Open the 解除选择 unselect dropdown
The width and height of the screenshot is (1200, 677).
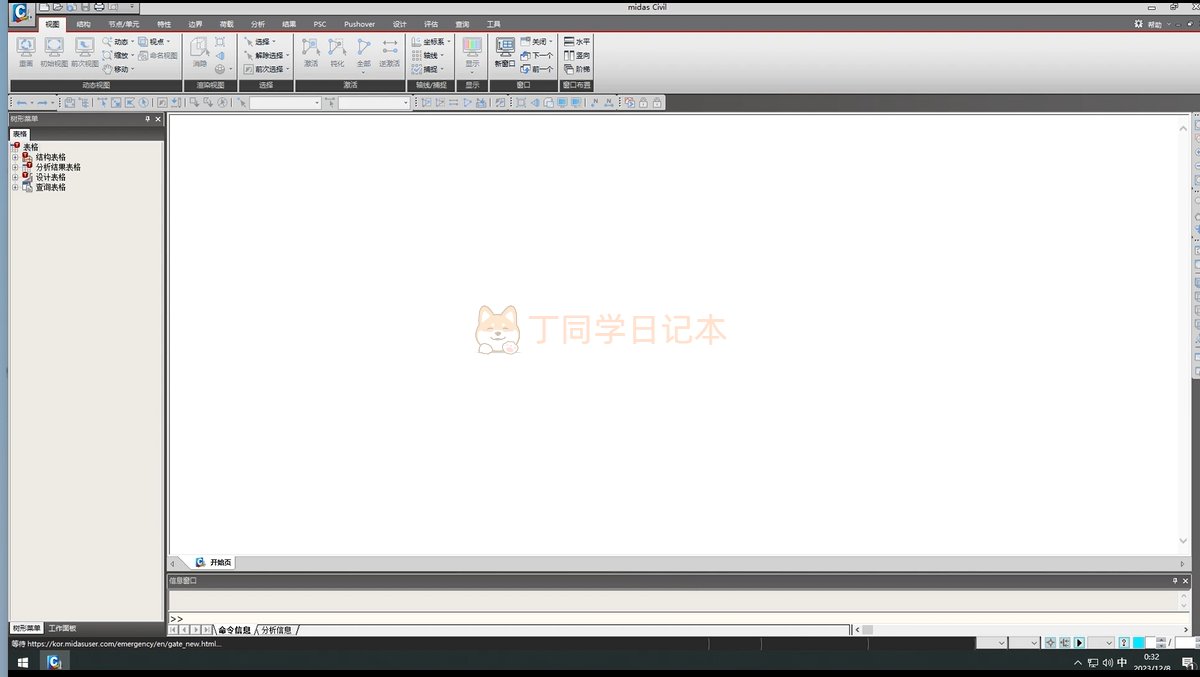coord(267,56)
